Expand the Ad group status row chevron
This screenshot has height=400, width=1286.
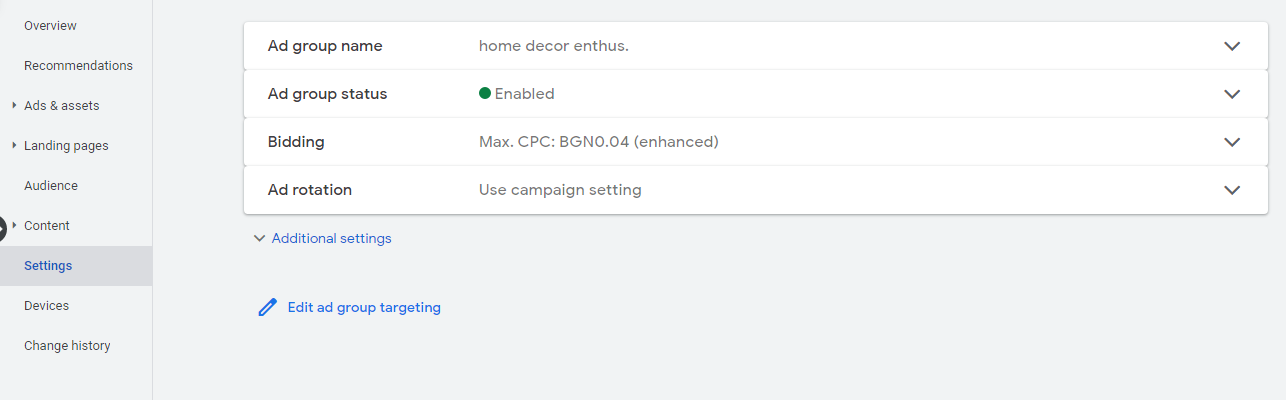coord(1232,94)
